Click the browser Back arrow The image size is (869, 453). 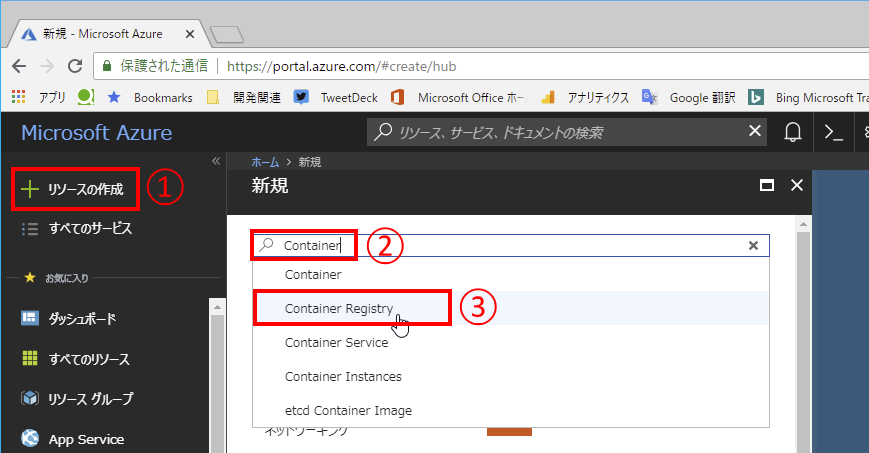point(19,67)
